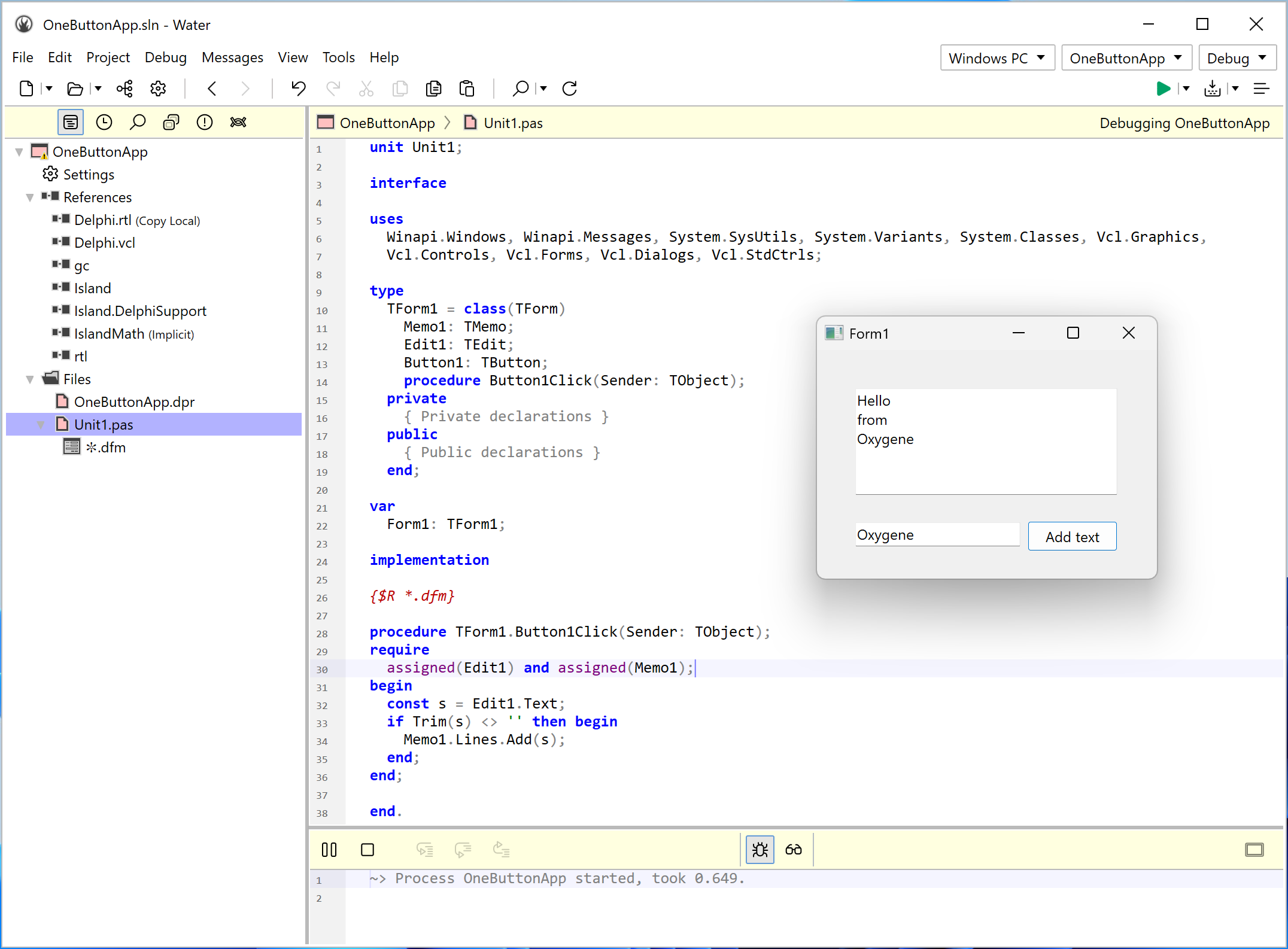Image resolution: width=1288 pixels, height=949 pixels.
Task: Click the New File toolbar icon
Action: point(26,89)
